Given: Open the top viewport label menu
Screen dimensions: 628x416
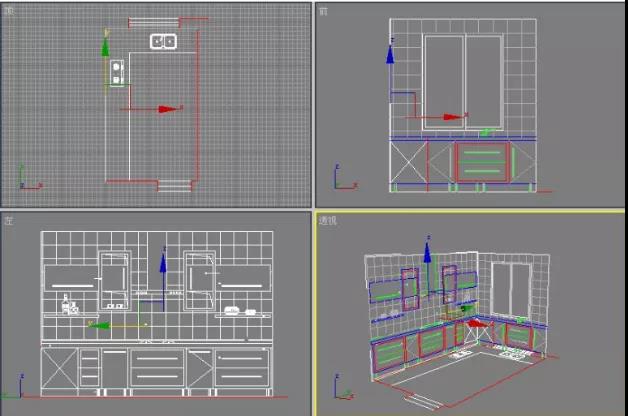Looking at the screenshot, I should tap(8, 9).
